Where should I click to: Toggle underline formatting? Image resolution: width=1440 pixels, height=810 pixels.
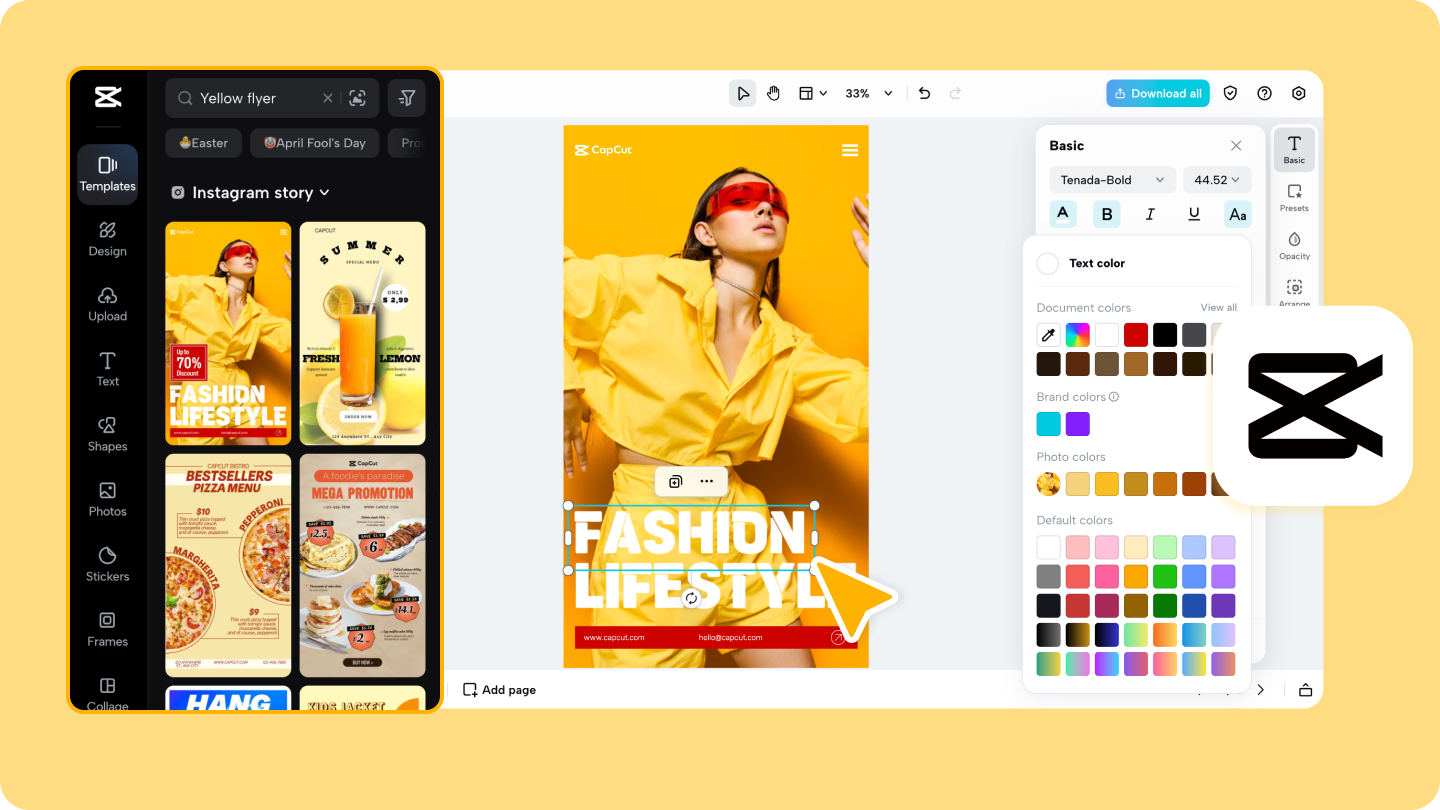(x=1194, y=213)
